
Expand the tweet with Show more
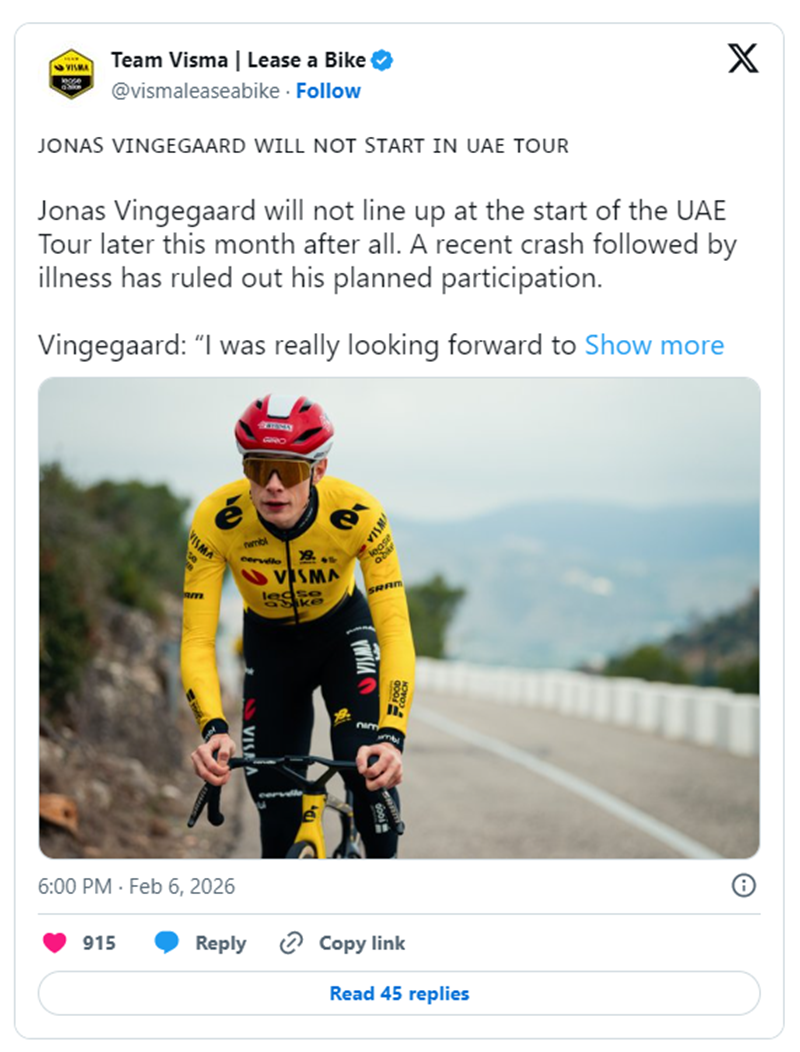click(654, 345)
